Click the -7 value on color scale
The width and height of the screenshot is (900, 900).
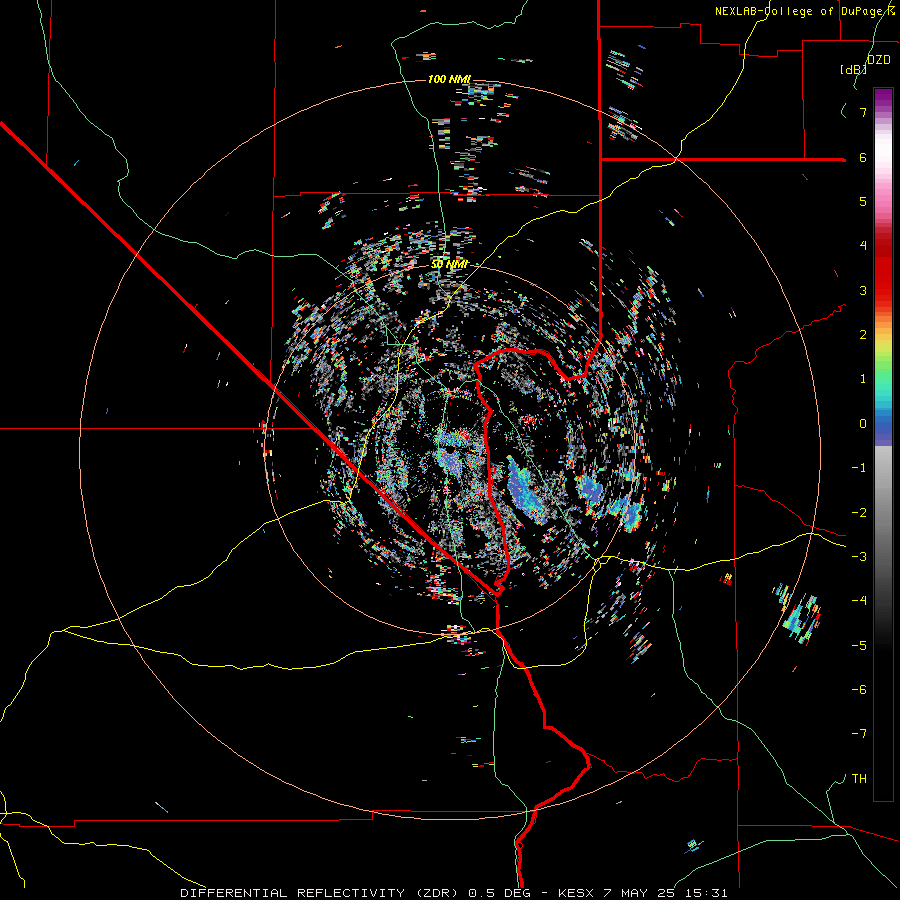click(x=859, y=734)
